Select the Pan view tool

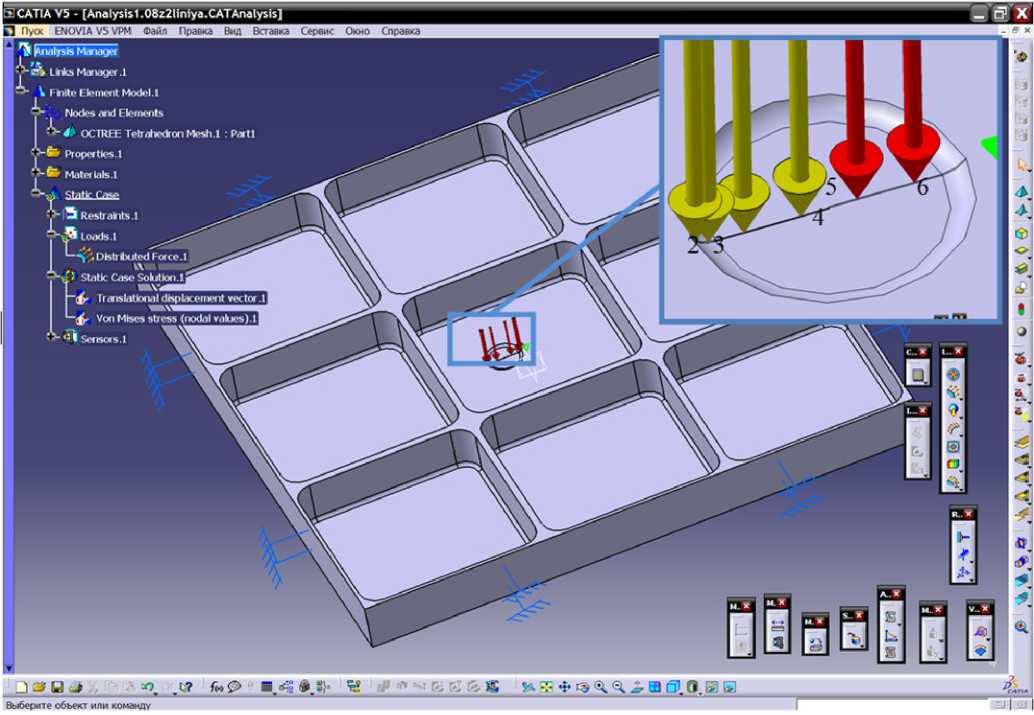point(564,687)
